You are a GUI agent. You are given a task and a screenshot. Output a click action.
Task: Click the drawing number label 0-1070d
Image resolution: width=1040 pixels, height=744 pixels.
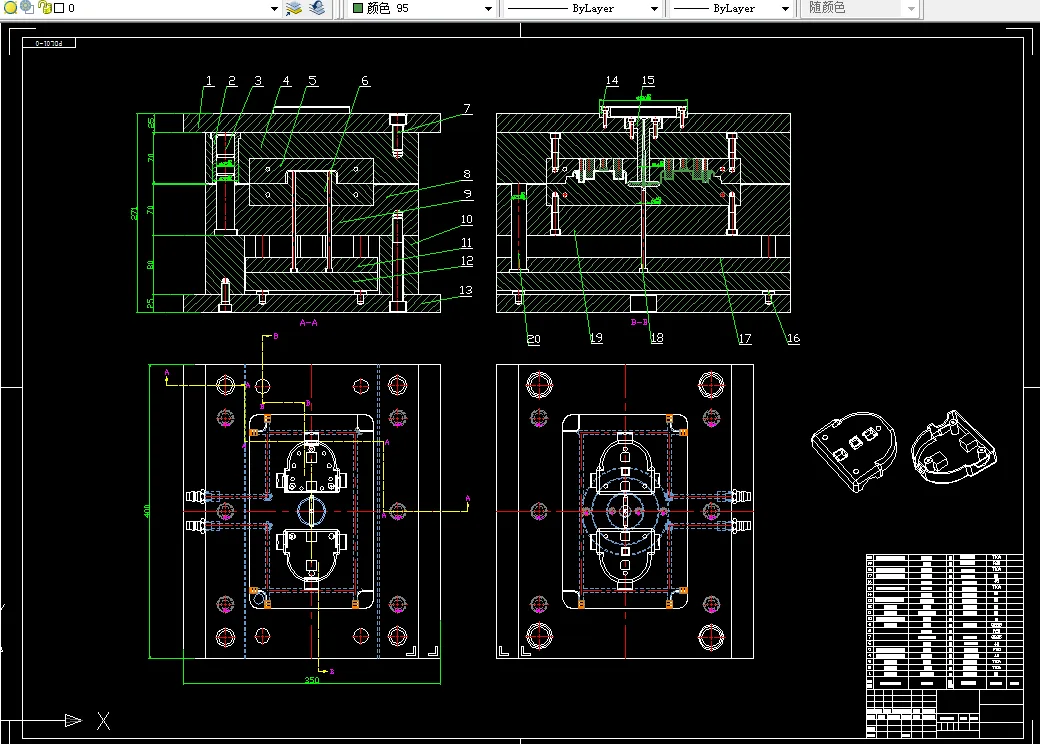(x=49, y=43)
